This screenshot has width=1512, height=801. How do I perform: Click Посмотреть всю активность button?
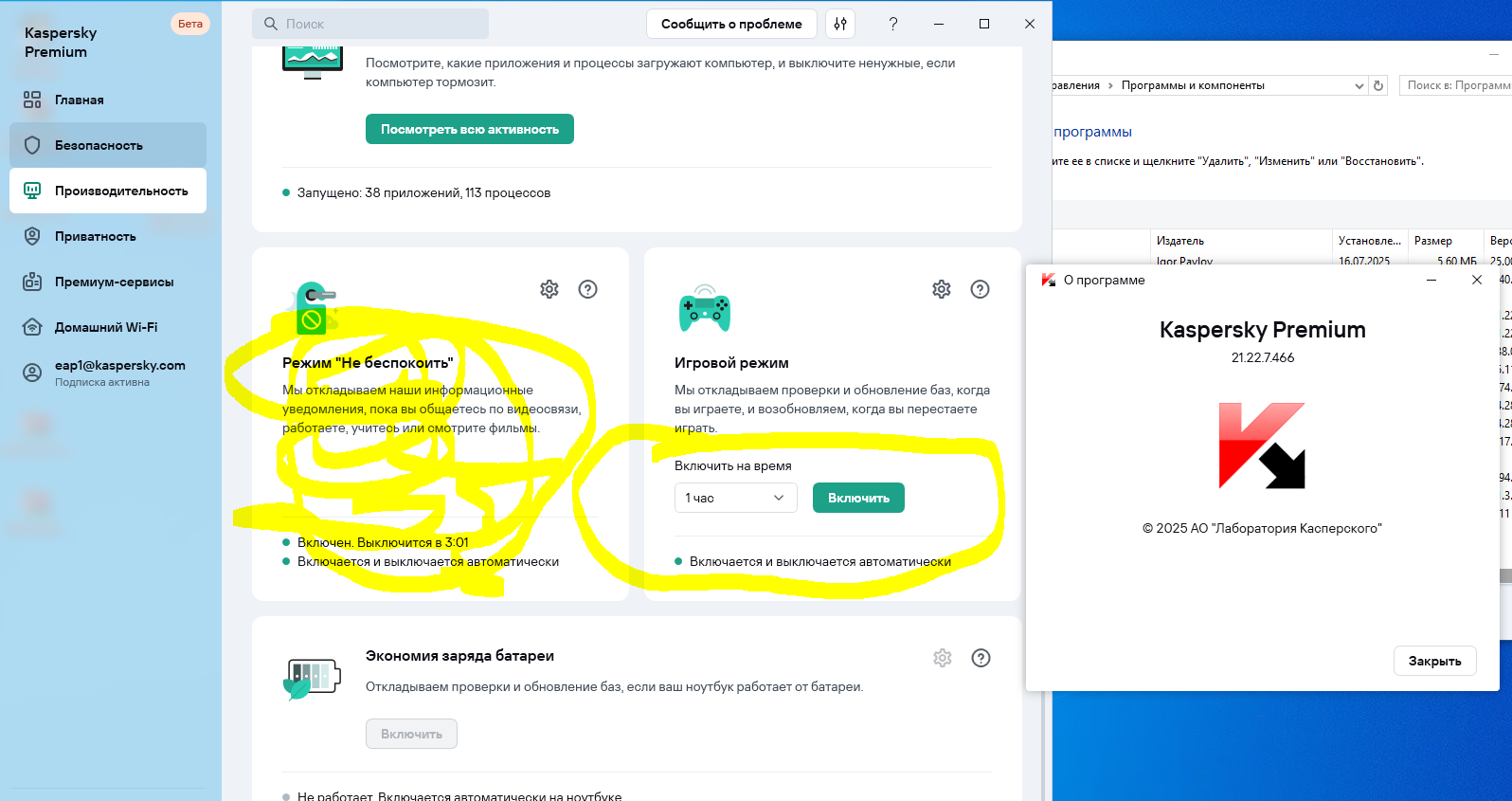(470, 129)
